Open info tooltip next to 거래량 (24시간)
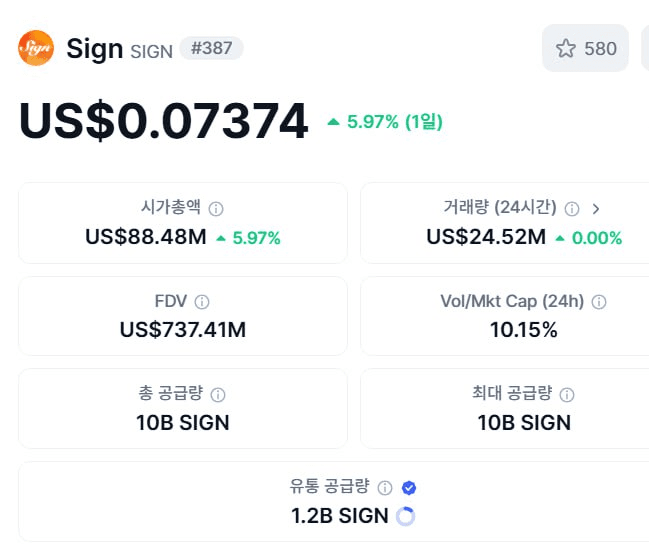Screen dimensions: 649x544 pos(572,209)
